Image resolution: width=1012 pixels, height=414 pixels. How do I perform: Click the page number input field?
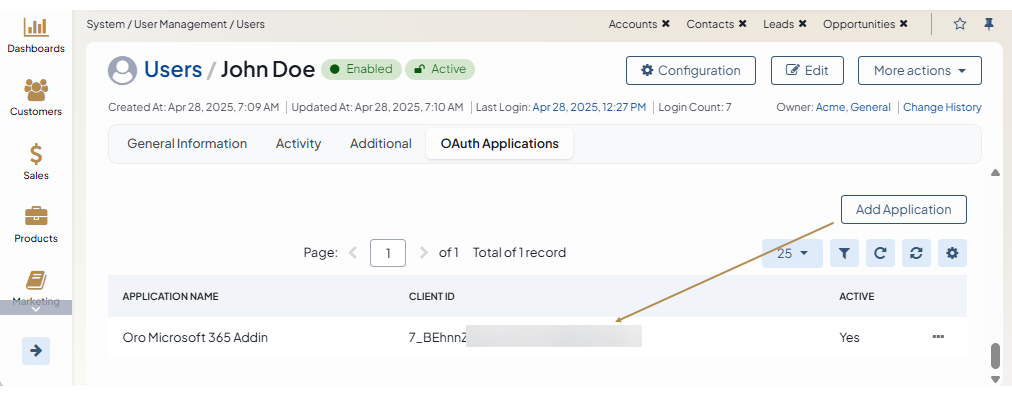(x=387, y=253)
